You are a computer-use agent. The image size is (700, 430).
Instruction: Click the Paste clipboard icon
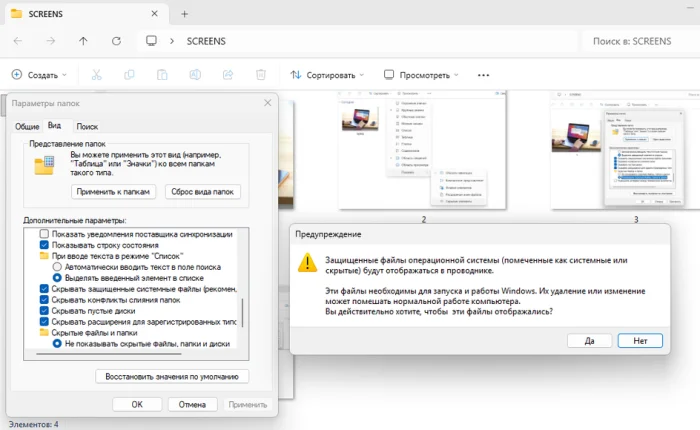[162, 75]
